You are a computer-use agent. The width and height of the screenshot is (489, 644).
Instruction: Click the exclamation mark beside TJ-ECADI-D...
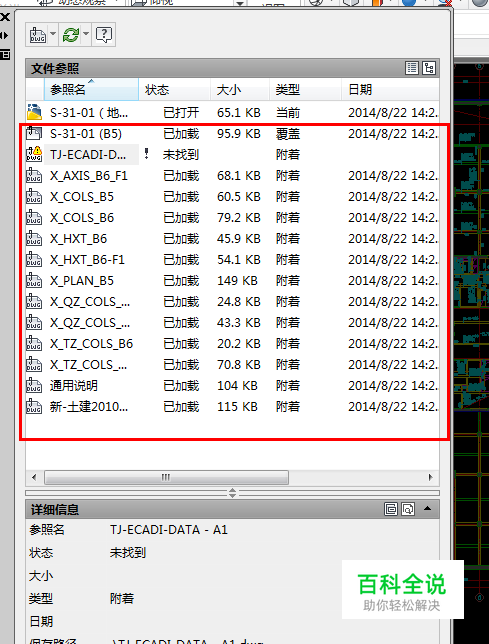click(147, 154)
